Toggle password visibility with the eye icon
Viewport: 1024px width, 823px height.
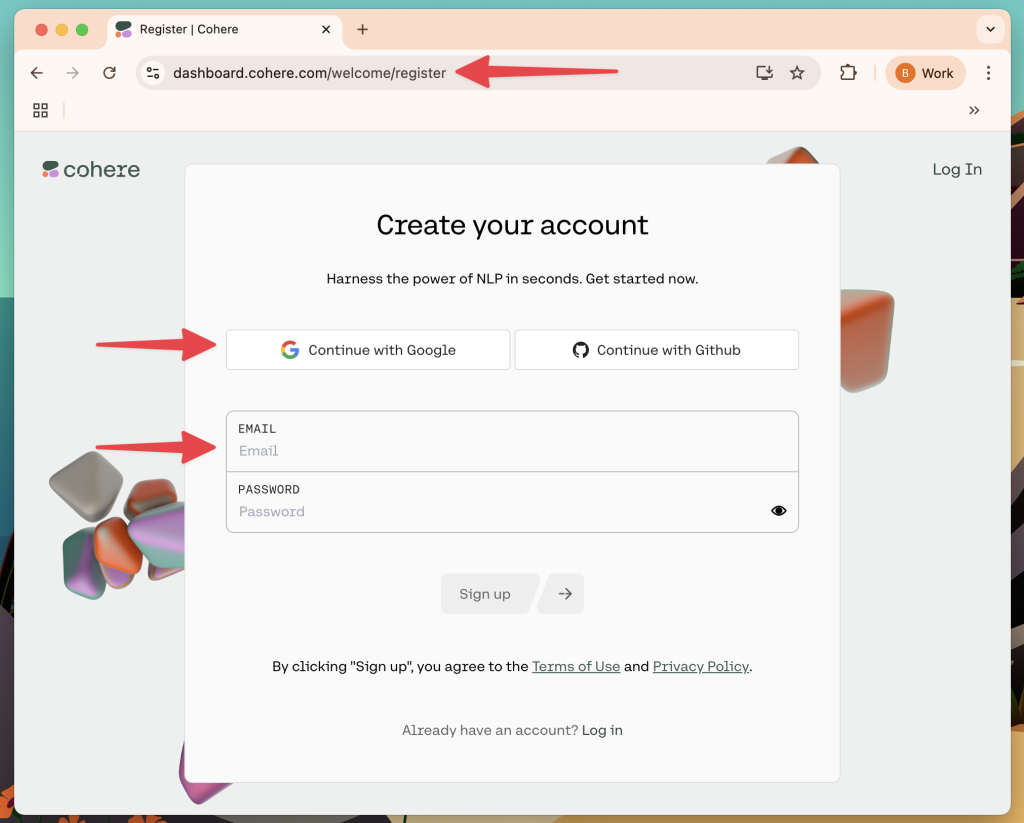(778, 510)
